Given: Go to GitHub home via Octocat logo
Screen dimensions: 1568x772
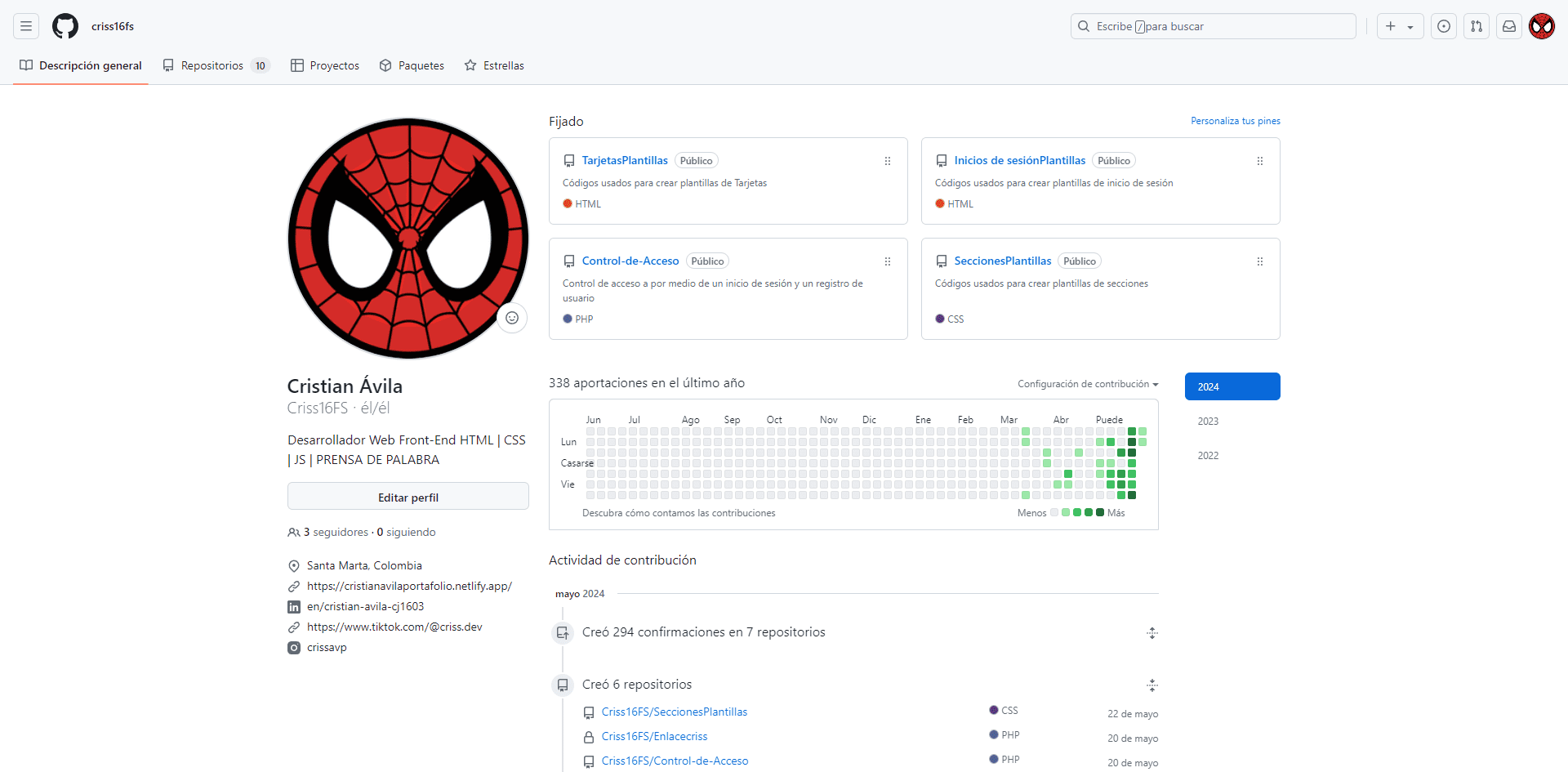Looking at the screenshot, I should pos(65,26).
